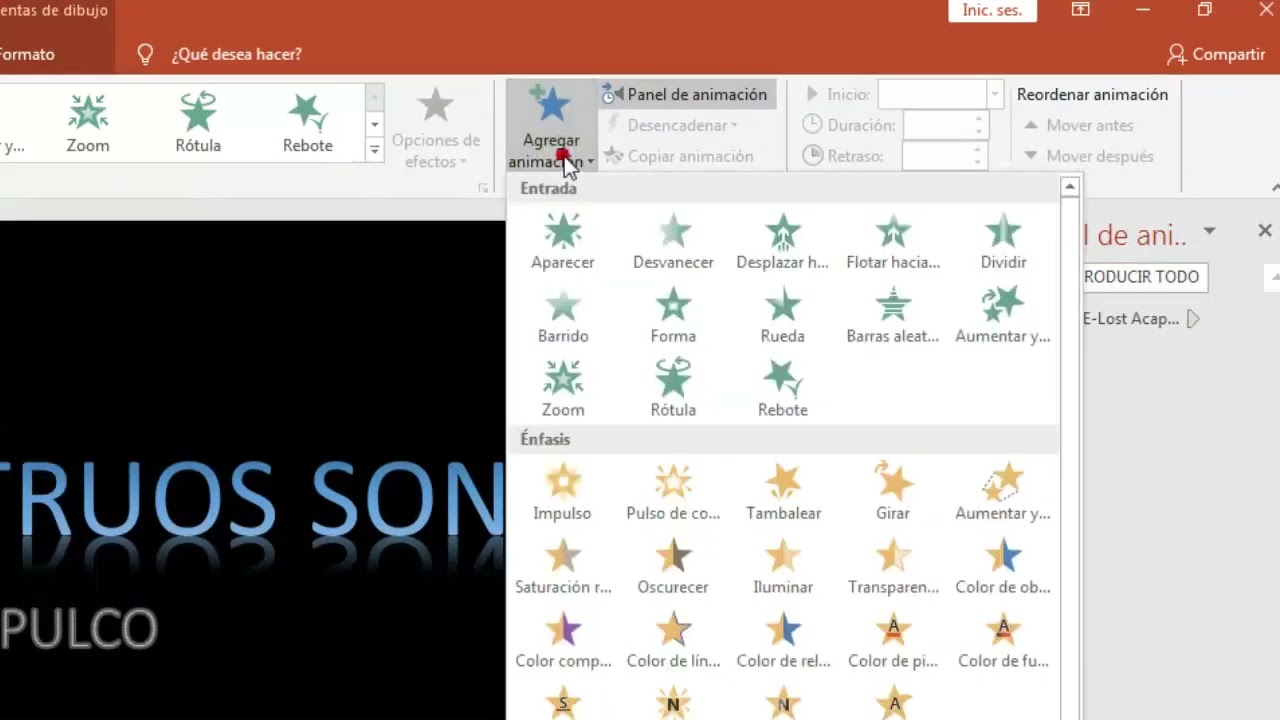The image size is (1280, 720).
Task: Apply the Rueda entrance animation
Action: [783, 316]
